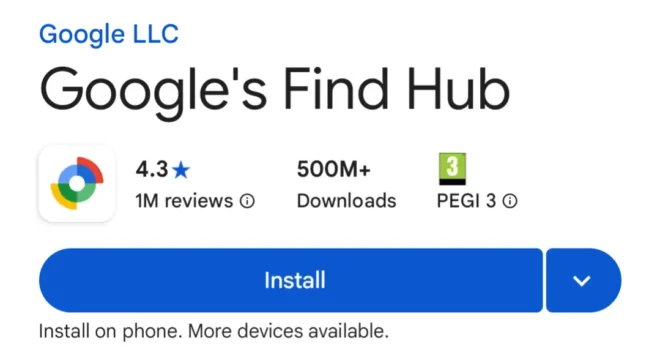Image resolution: width=660 pixels, height=360 pixels.
Task: Tap the blue star rating icon
Action: pyautogui.click(x=181, y=170)
